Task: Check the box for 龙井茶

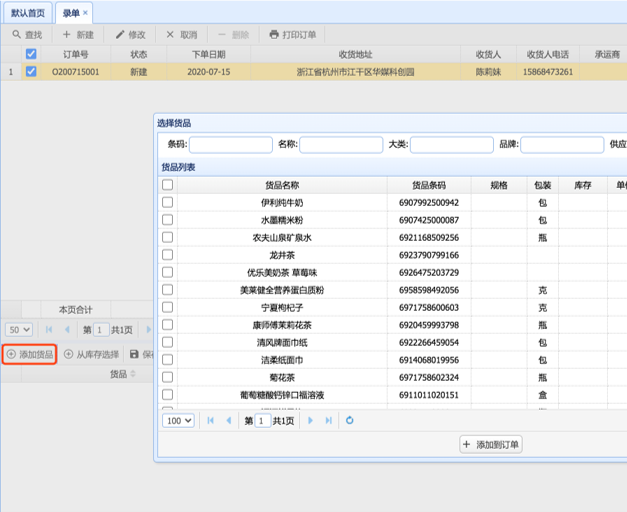Action: pyautogui.click(x=168, y=254)
